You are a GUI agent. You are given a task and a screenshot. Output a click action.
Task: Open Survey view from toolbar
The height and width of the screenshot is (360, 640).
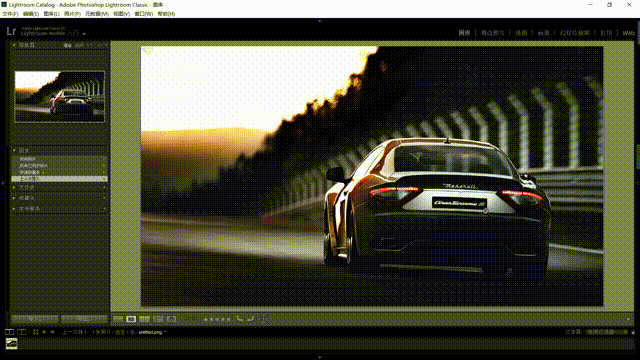click(158, 319)
